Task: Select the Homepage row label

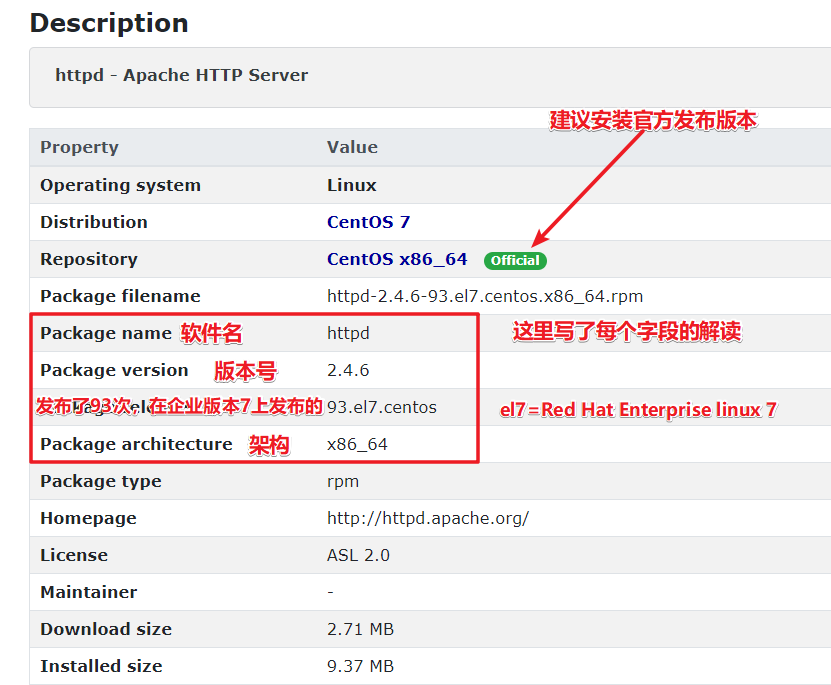Action: click(x=89, y=518)
